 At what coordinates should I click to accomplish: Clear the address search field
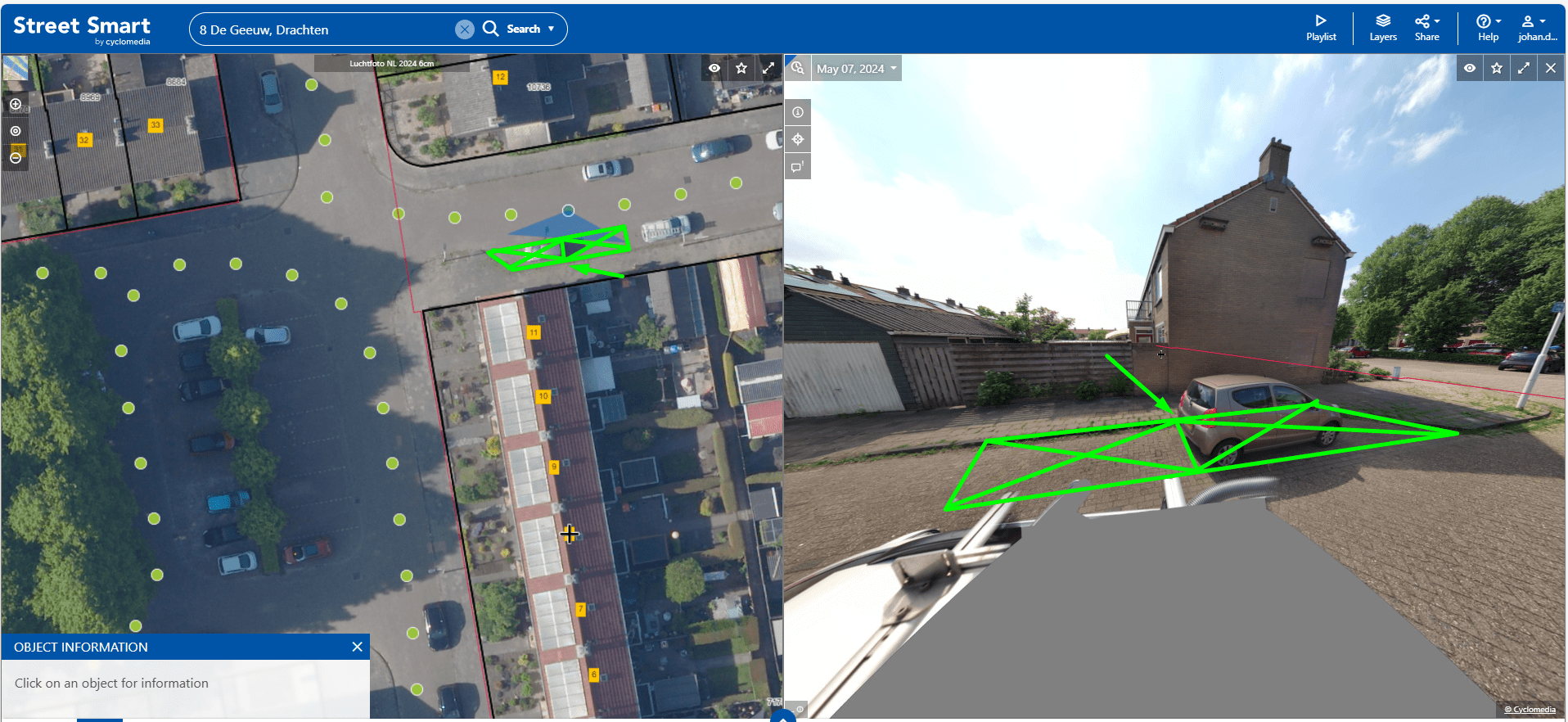464,29
